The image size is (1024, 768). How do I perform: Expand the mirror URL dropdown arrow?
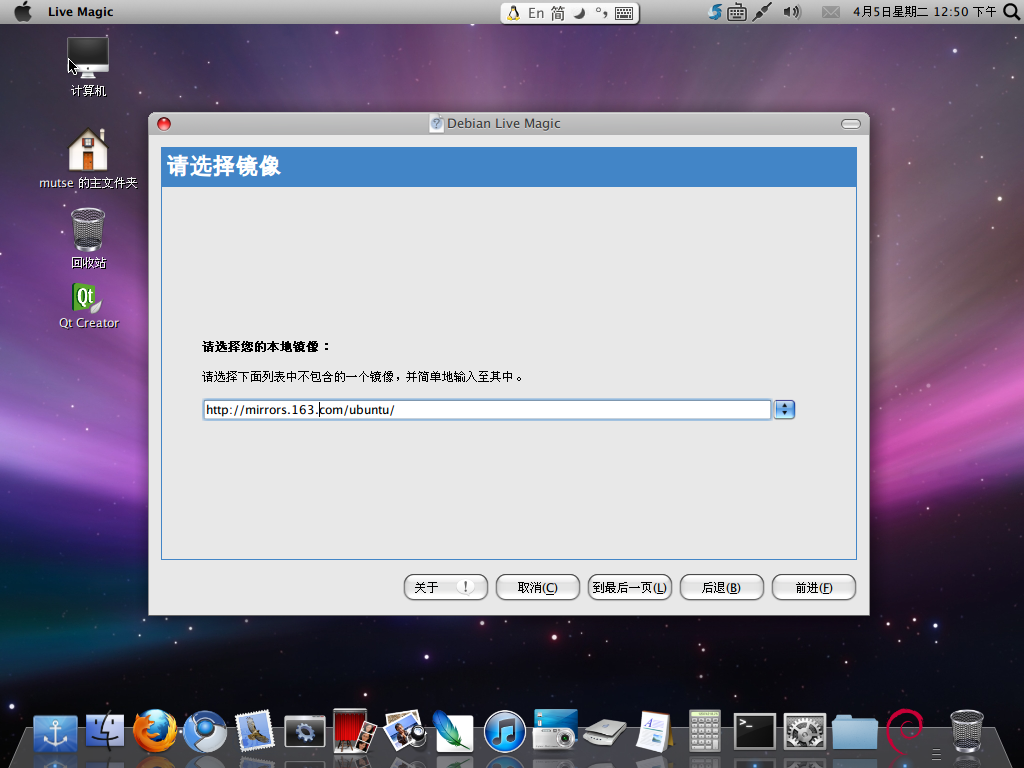[x=784, y=409]
